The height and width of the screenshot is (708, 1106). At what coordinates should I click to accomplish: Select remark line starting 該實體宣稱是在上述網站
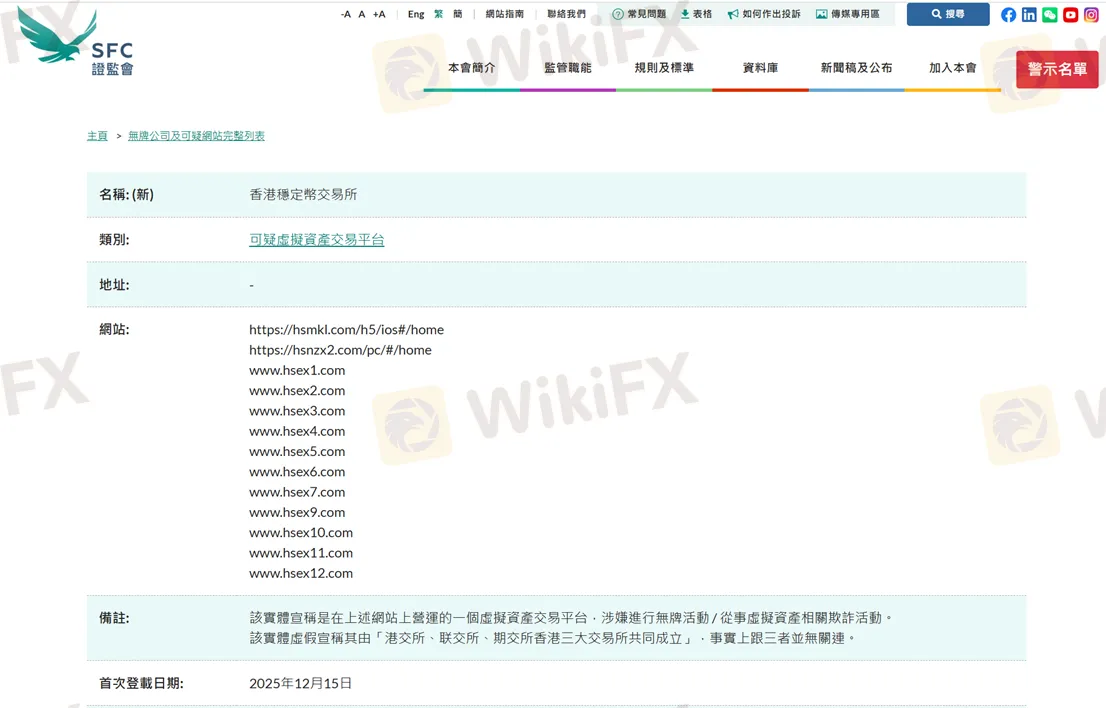click(571, 618)
